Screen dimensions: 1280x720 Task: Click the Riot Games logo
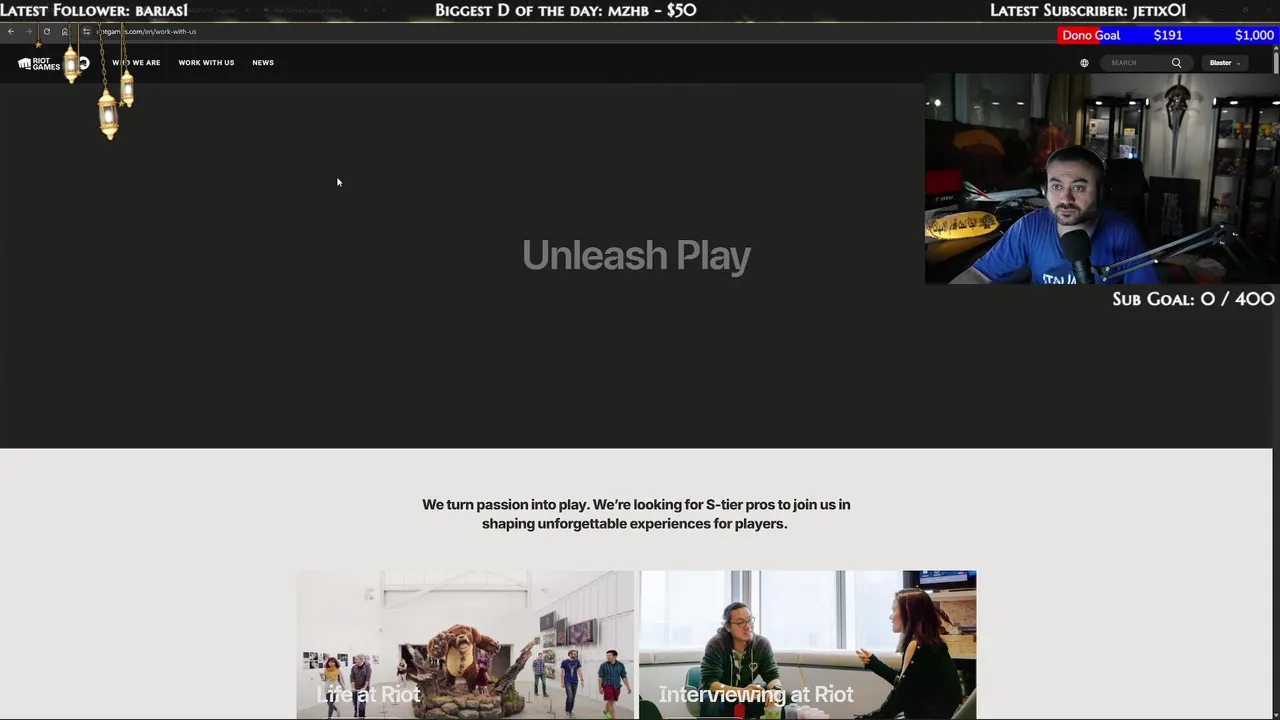tap(40, 63)
